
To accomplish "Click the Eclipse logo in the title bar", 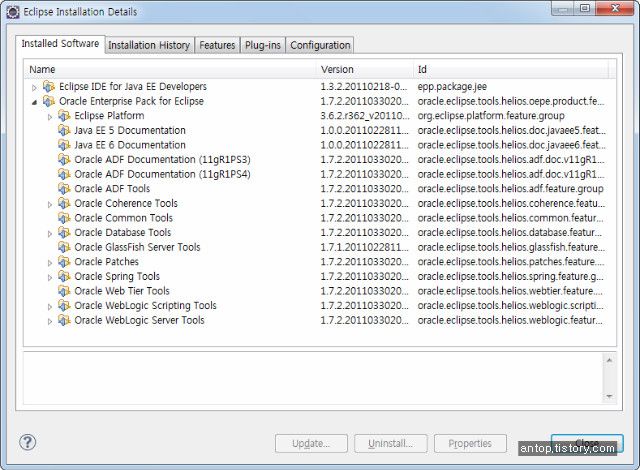I will pos(13,12).
